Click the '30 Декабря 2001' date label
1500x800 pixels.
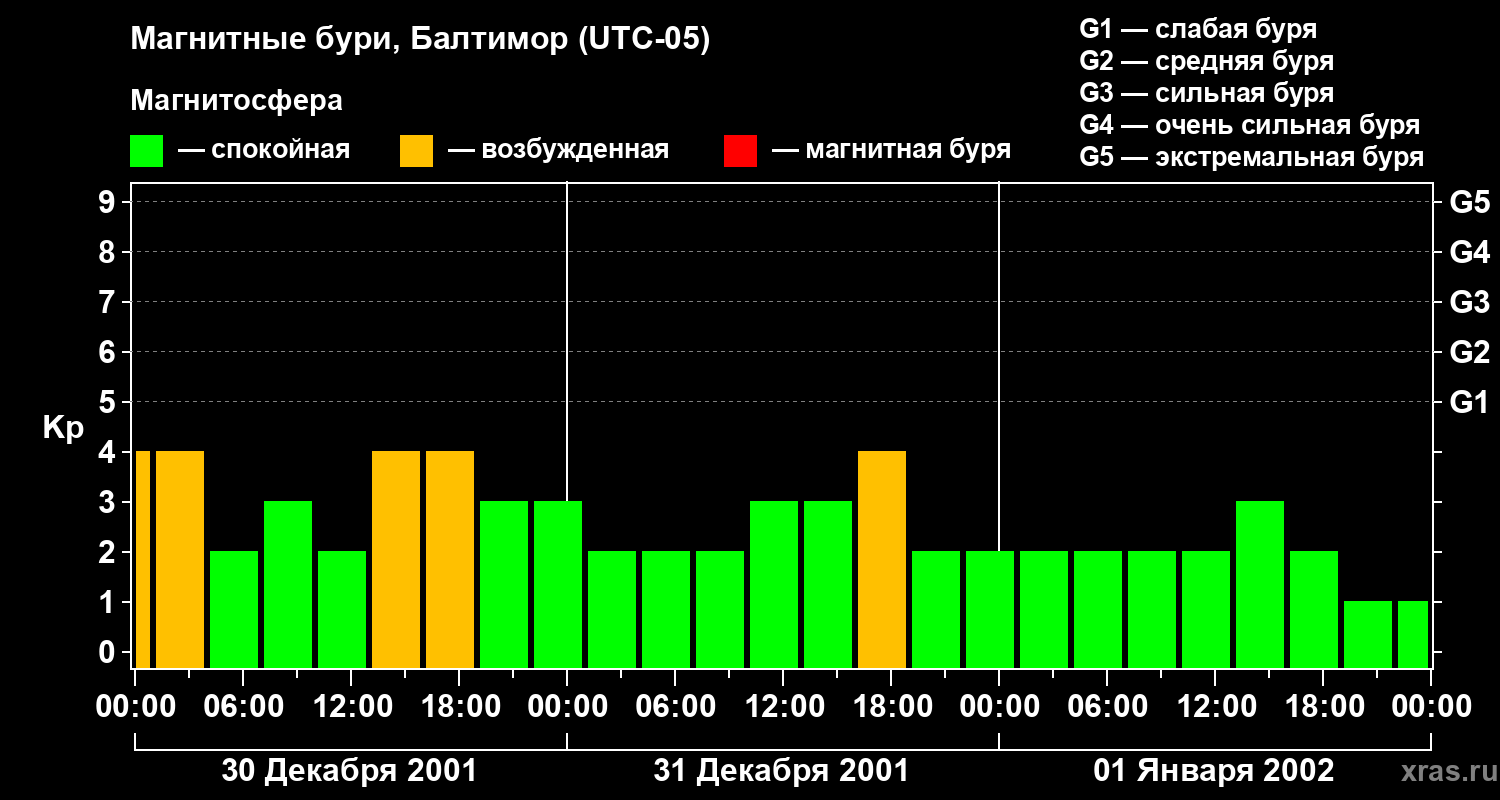(349, 771)
